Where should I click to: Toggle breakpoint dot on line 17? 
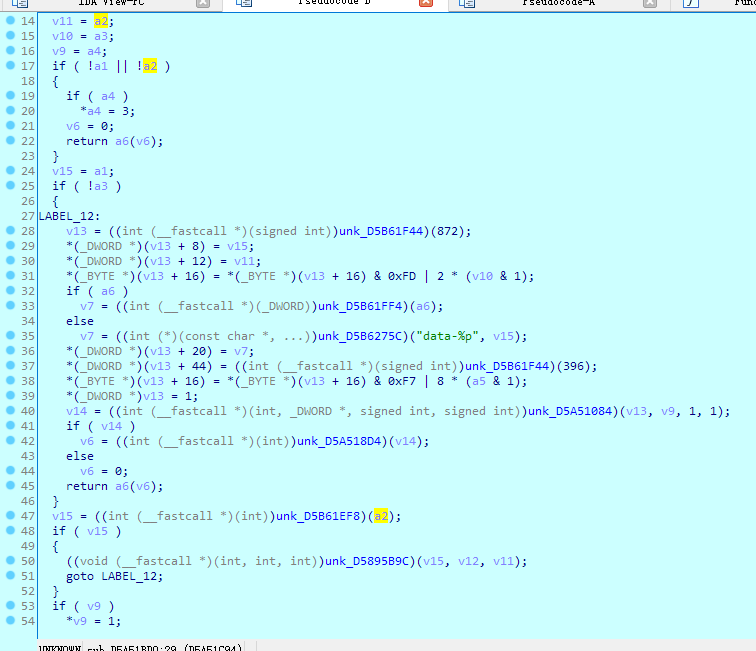[x=10, y=65]
